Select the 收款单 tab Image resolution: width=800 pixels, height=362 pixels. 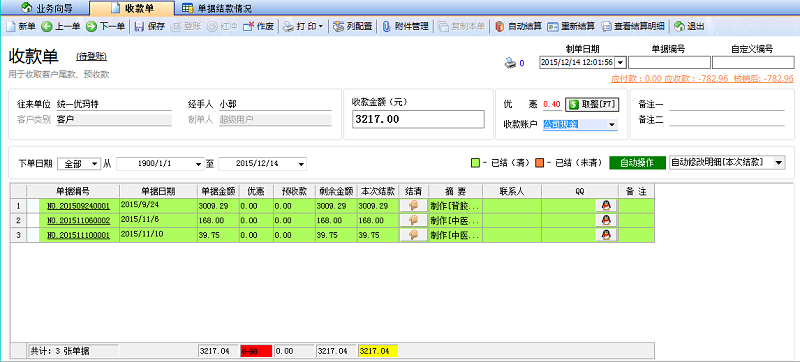132,8
